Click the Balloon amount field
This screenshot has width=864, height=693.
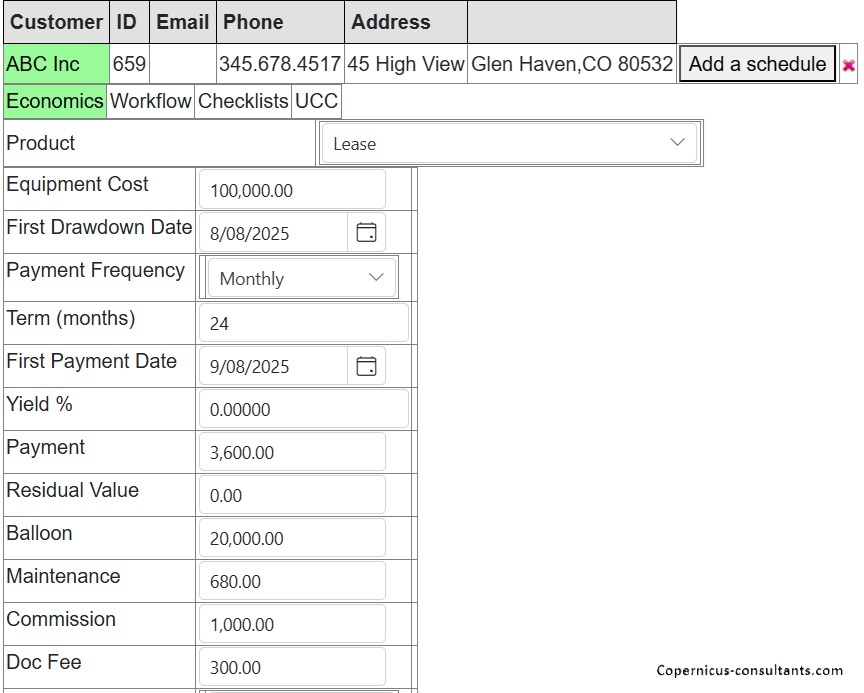pyautogui.click(x=292, y=538)
